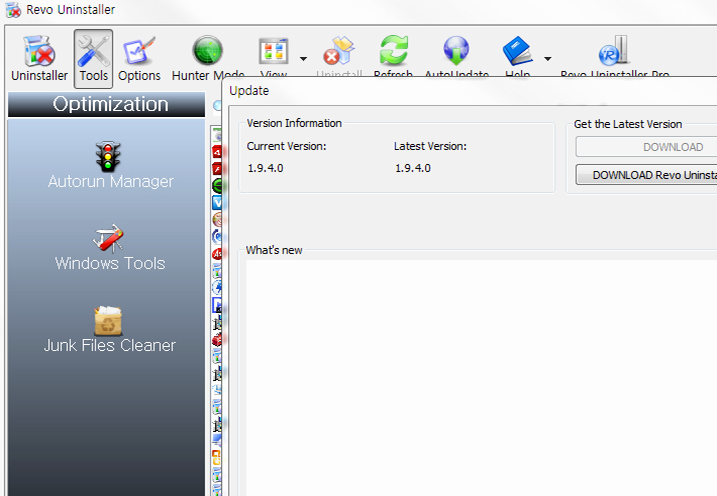Click DOWNLOAD Revo Uninstaller Pro button
This screenshot has height=496, width=717.
coord(647,175)
